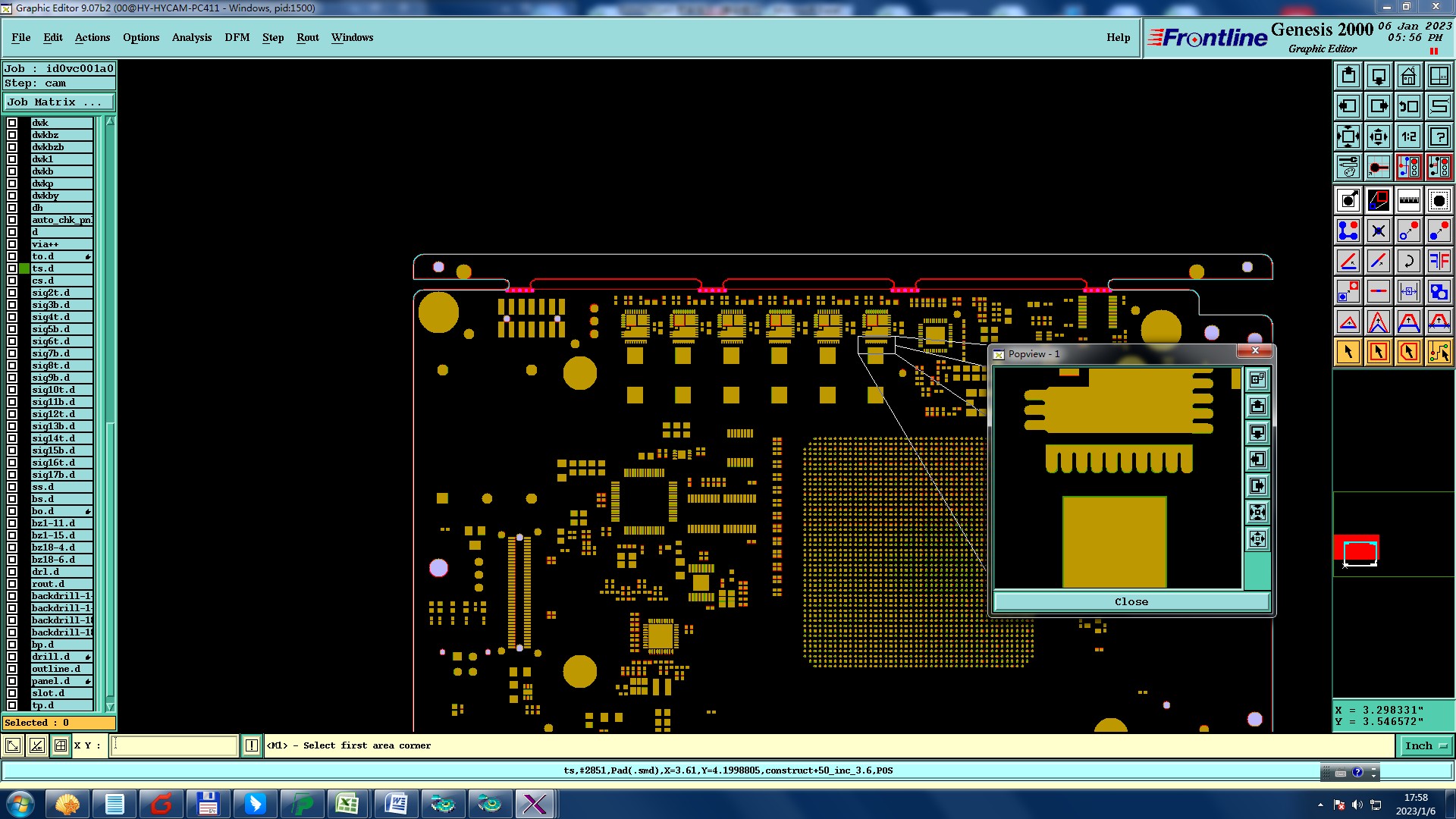The width and height of the screenshot is (1456, 819).
Task: Toggle checkbox for outline.d layer
Action: pyautogui.click(x=12, y=669)
